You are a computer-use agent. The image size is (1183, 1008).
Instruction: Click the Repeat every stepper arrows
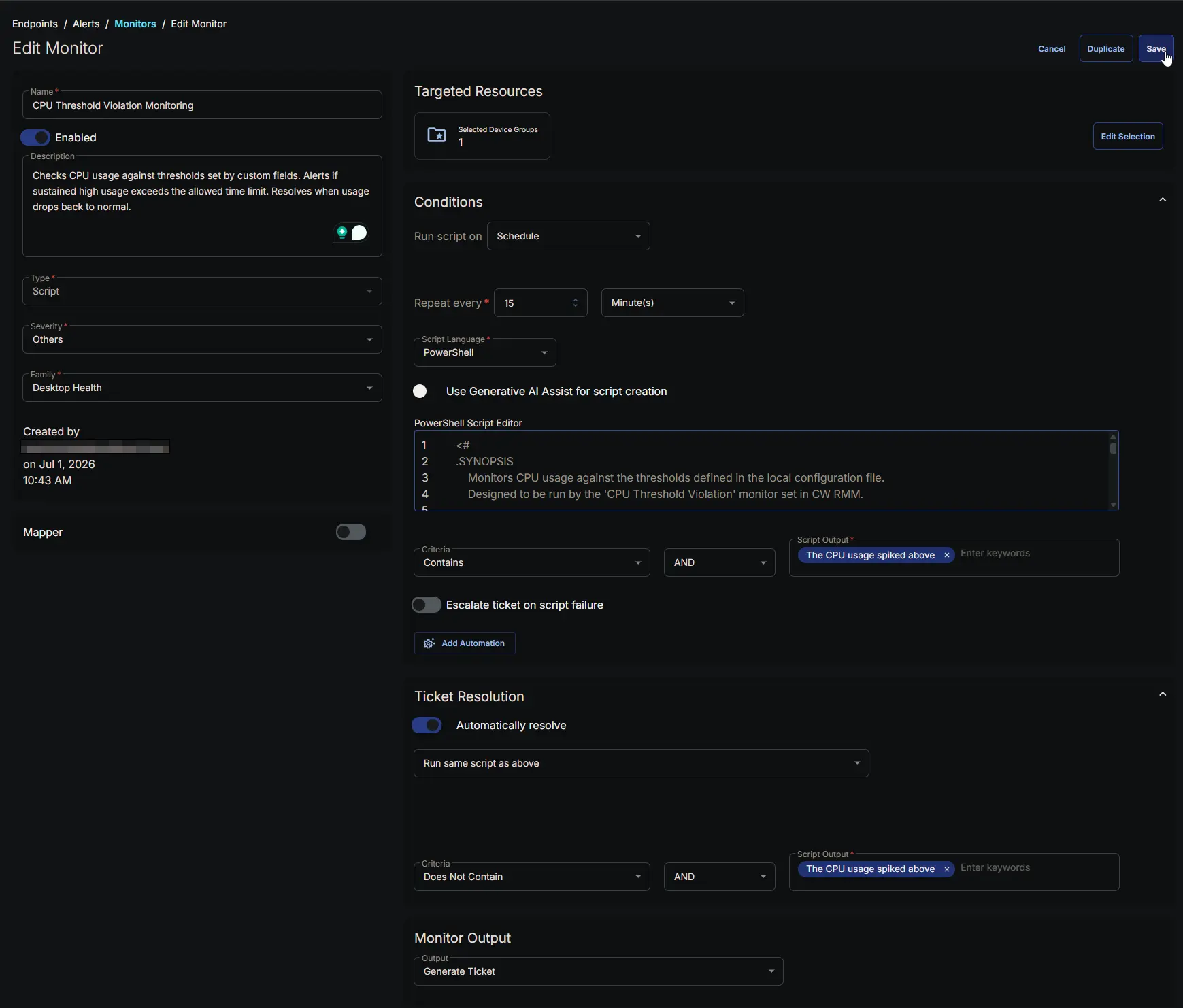pyautogui.click(x=576, y=303)
